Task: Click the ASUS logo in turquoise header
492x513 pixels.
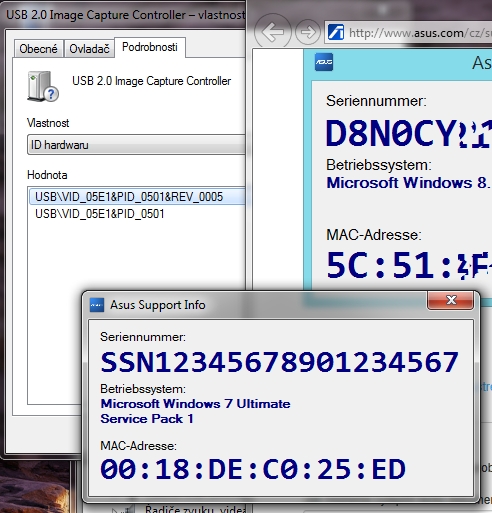Action: click(324, 62)
